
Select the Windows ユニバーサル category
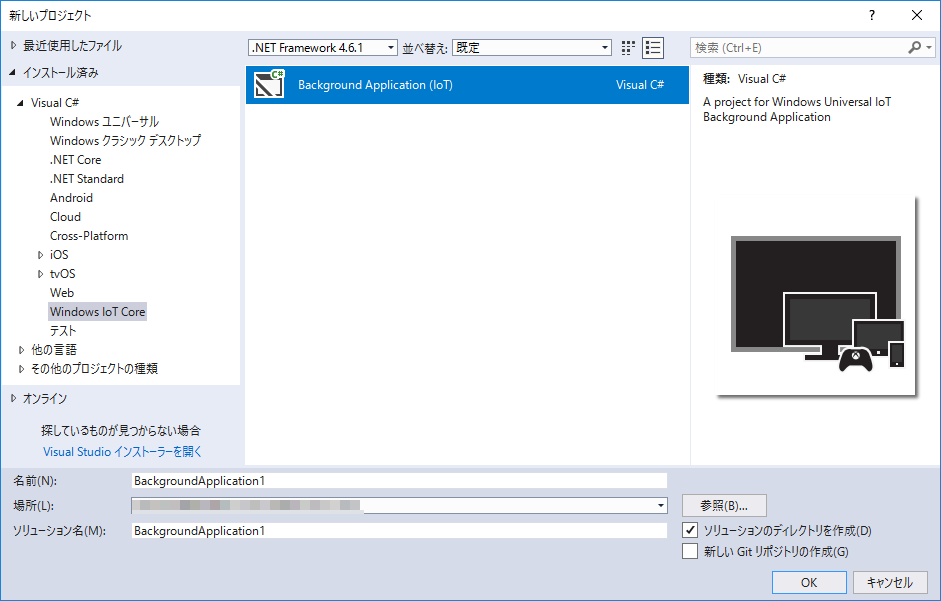[x=104, y=122]
